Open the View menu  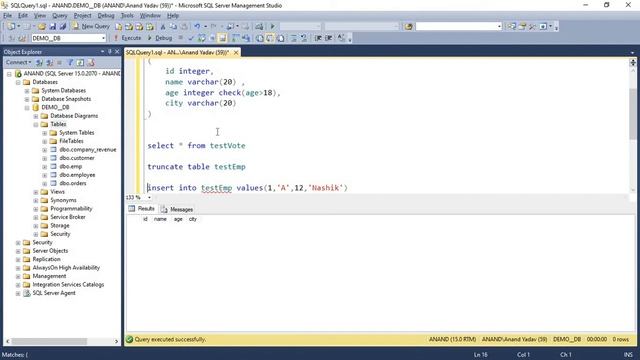40,16
